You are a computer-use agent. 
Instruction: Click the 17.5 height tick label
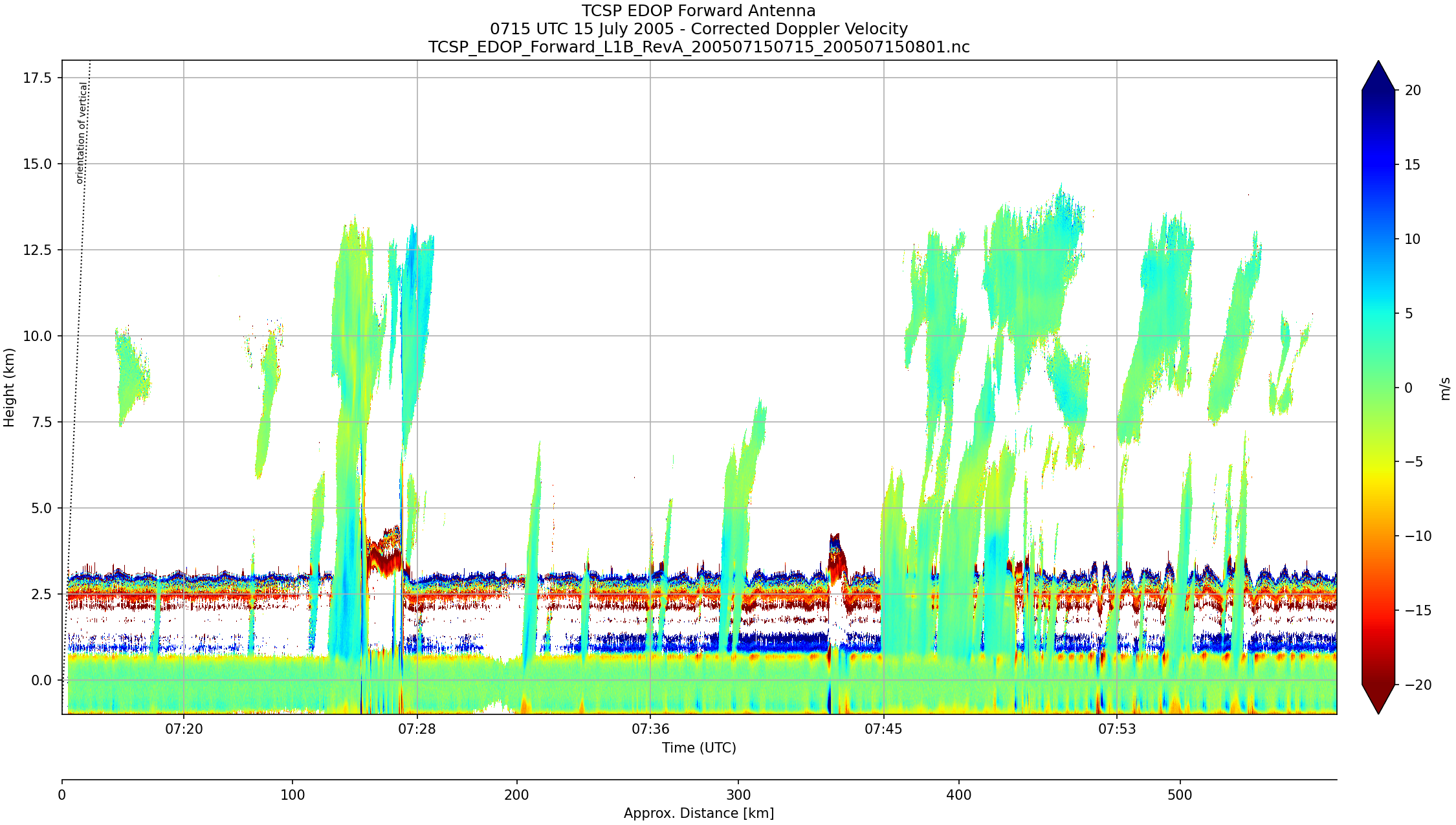click(x=38, y=78)
